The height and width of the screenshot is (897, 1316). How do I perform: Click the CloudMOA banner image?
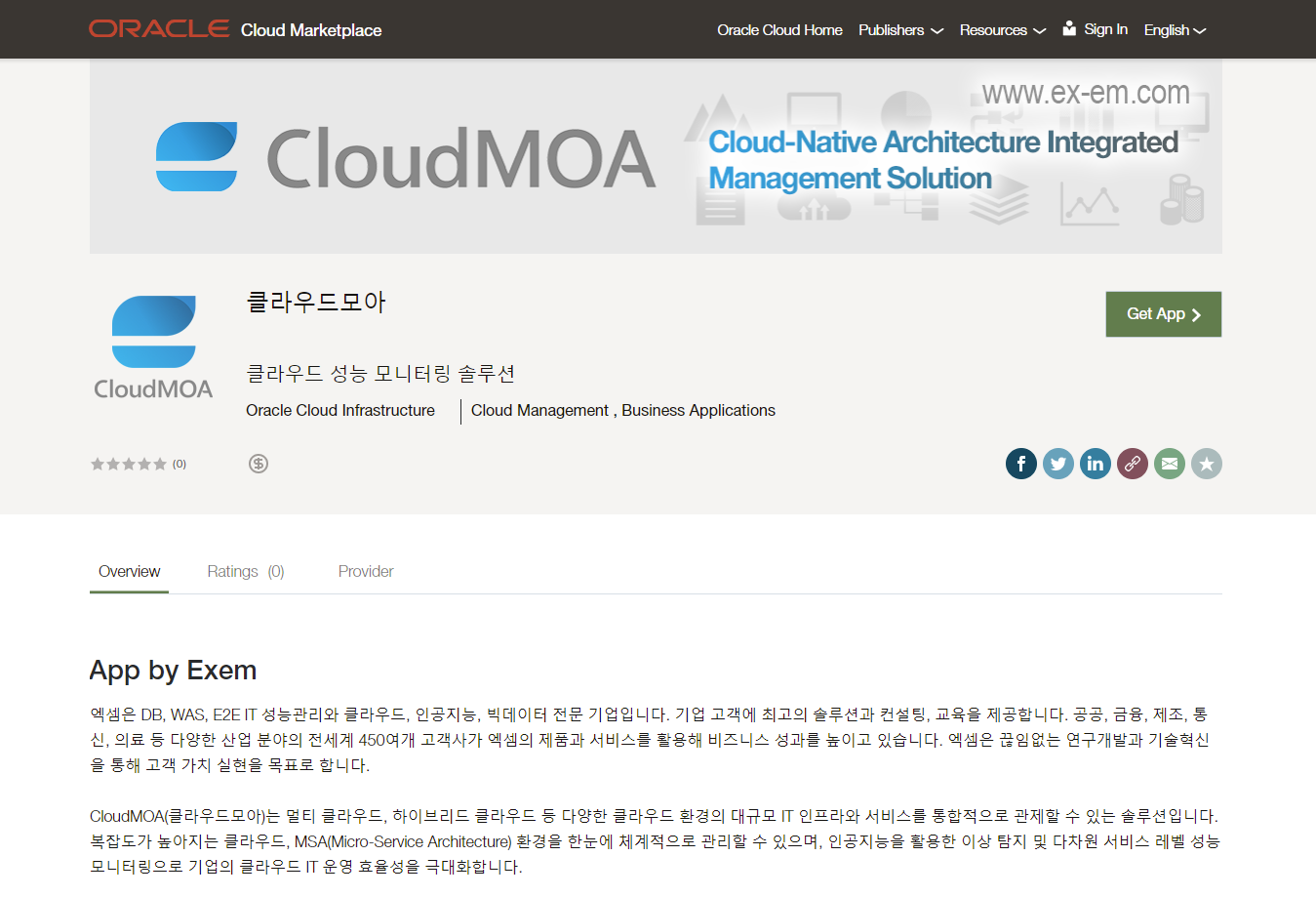[656, 156]
